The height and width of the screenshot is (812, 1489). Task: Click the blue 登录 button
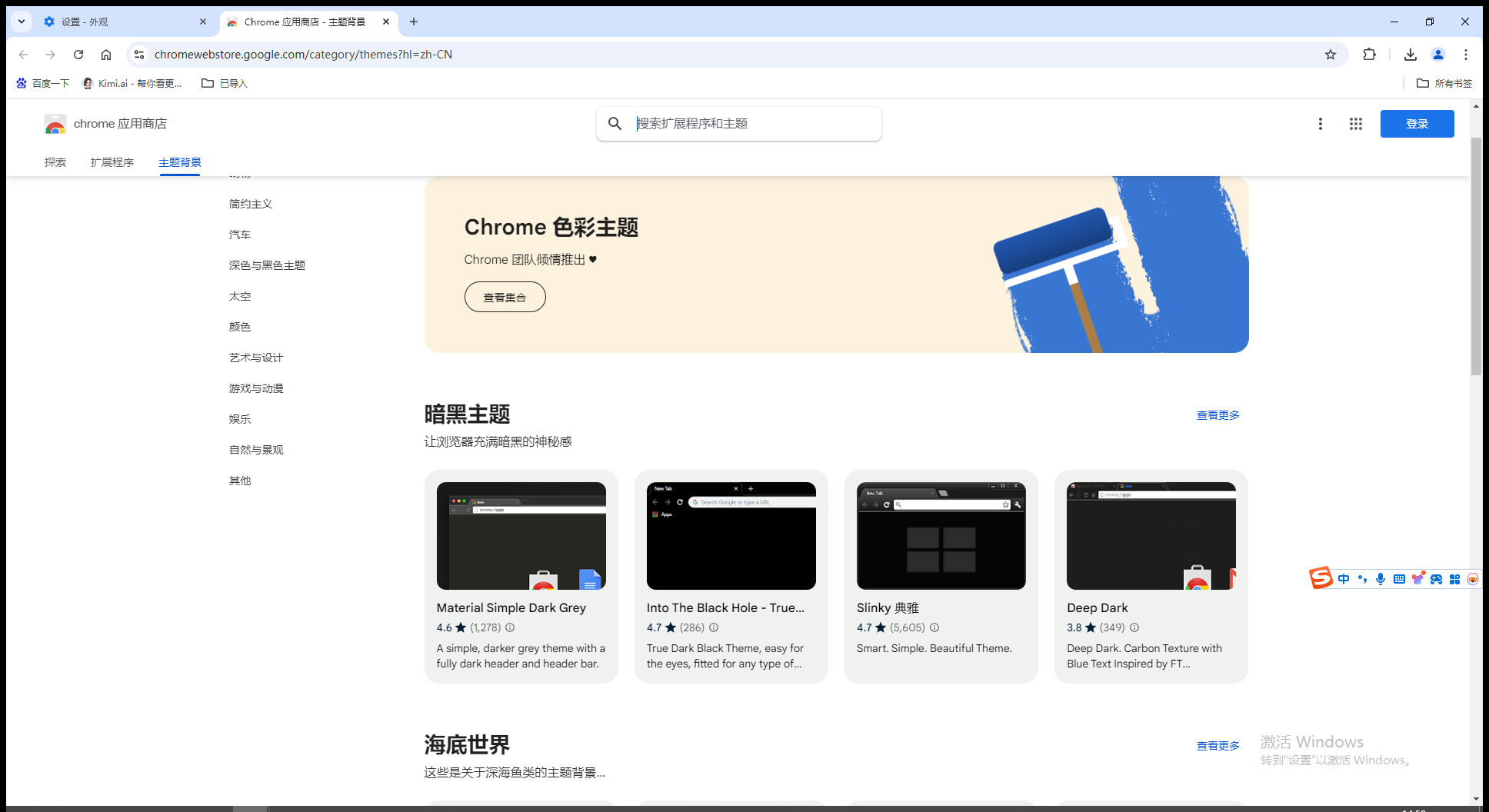coord(1417,124)
